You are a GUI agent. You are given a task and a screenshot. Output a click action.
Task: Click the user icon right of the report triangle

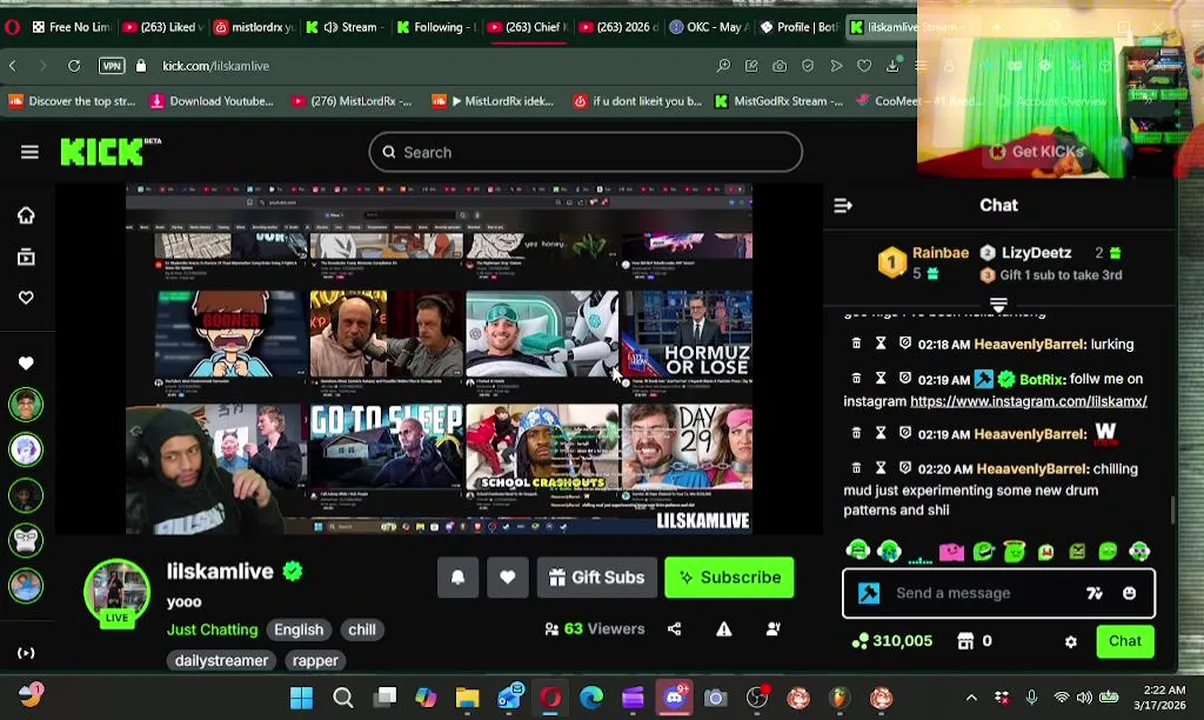(773, 629)
